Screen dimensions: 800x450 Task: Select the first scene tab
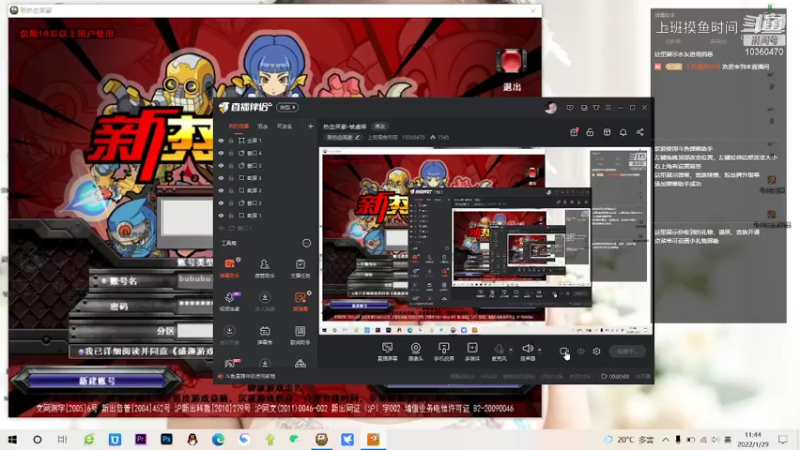pos(238,126)
